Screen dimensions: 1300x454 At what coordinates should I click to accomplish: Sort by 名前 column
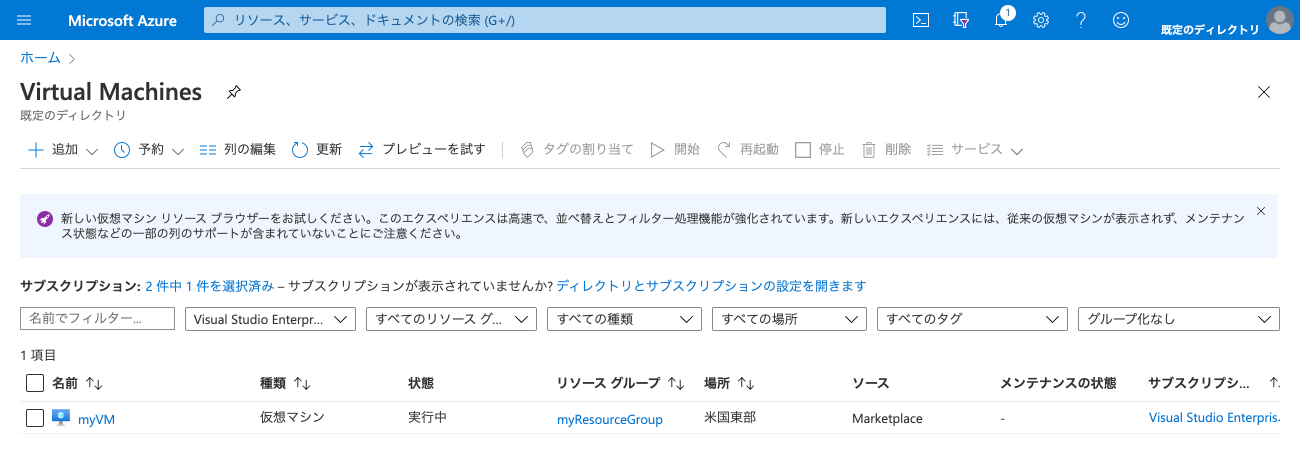click(x=78, y=383)
